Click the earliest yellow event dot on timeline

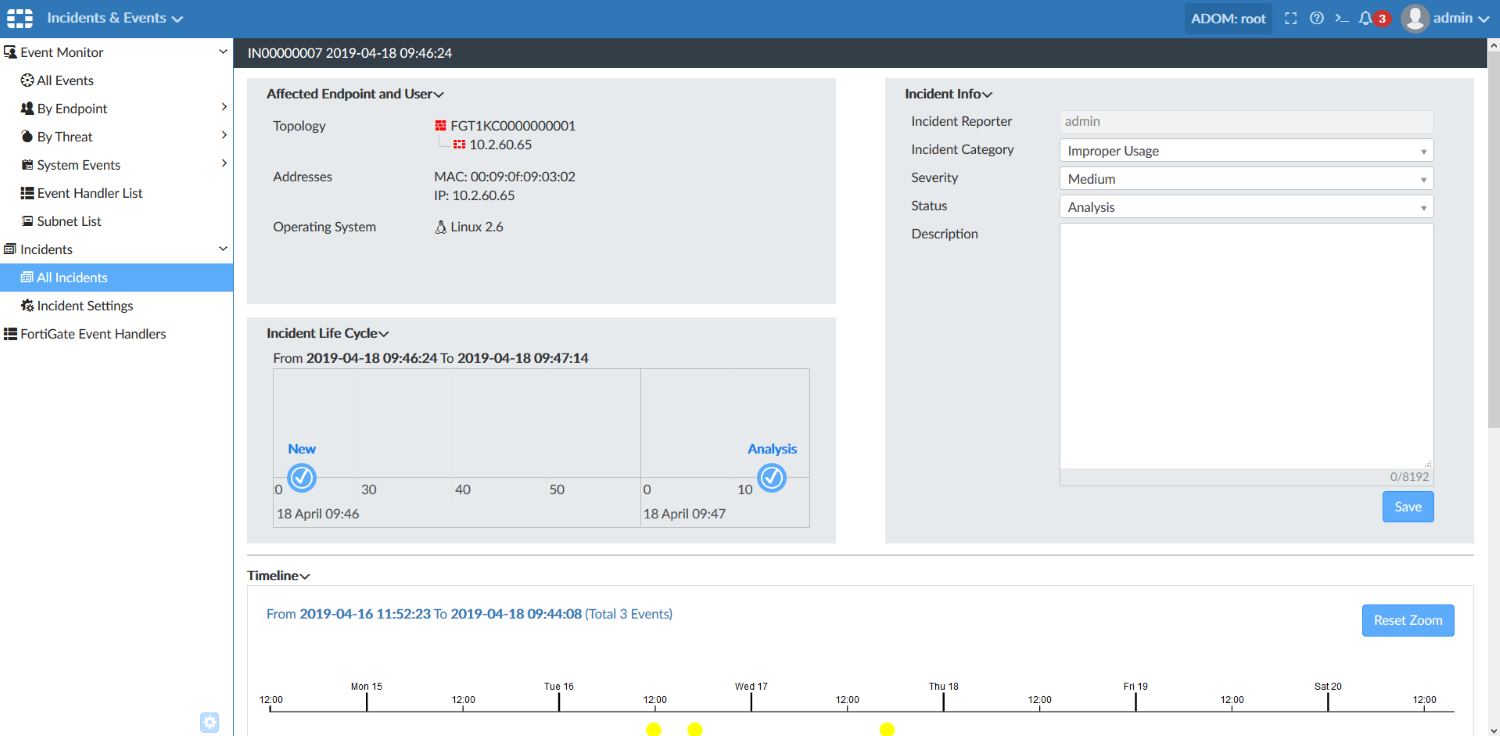click(654, 729)
